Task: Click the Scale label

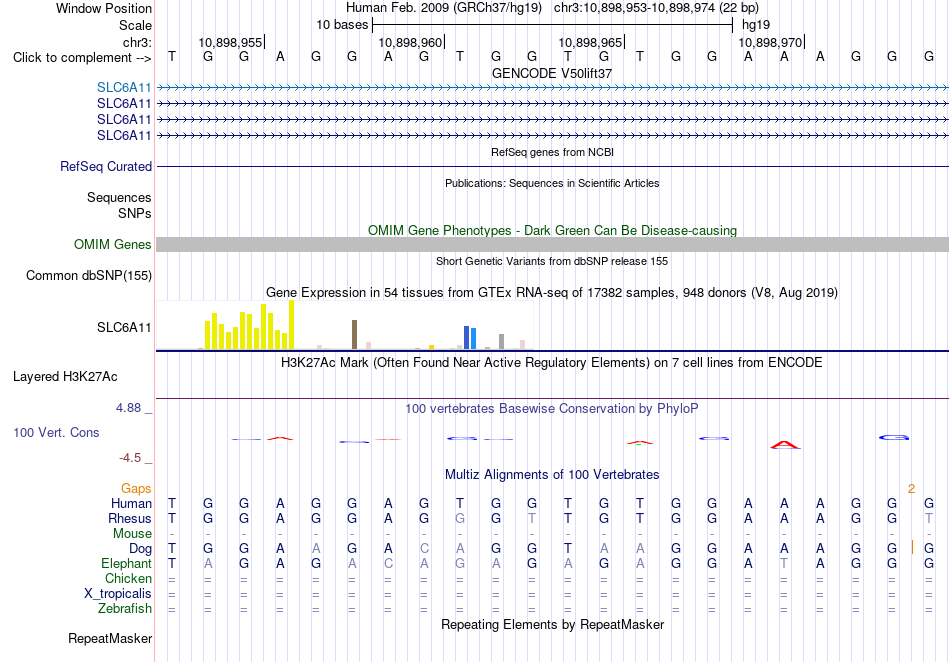Action: (x=136, y=25)
